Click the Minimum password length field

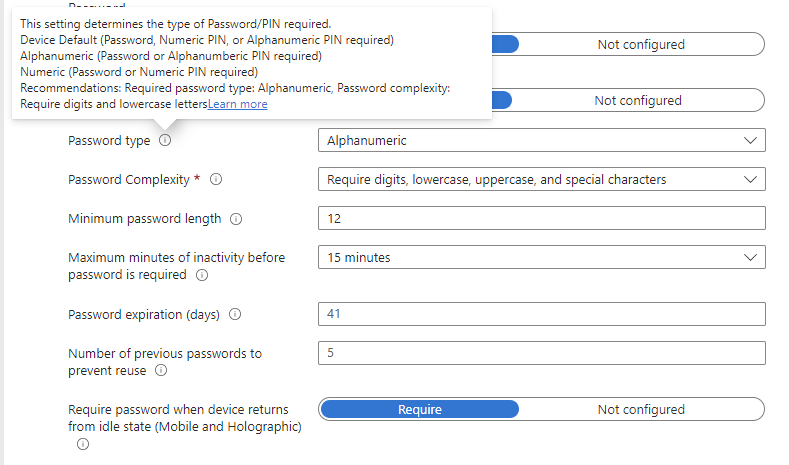541,218
